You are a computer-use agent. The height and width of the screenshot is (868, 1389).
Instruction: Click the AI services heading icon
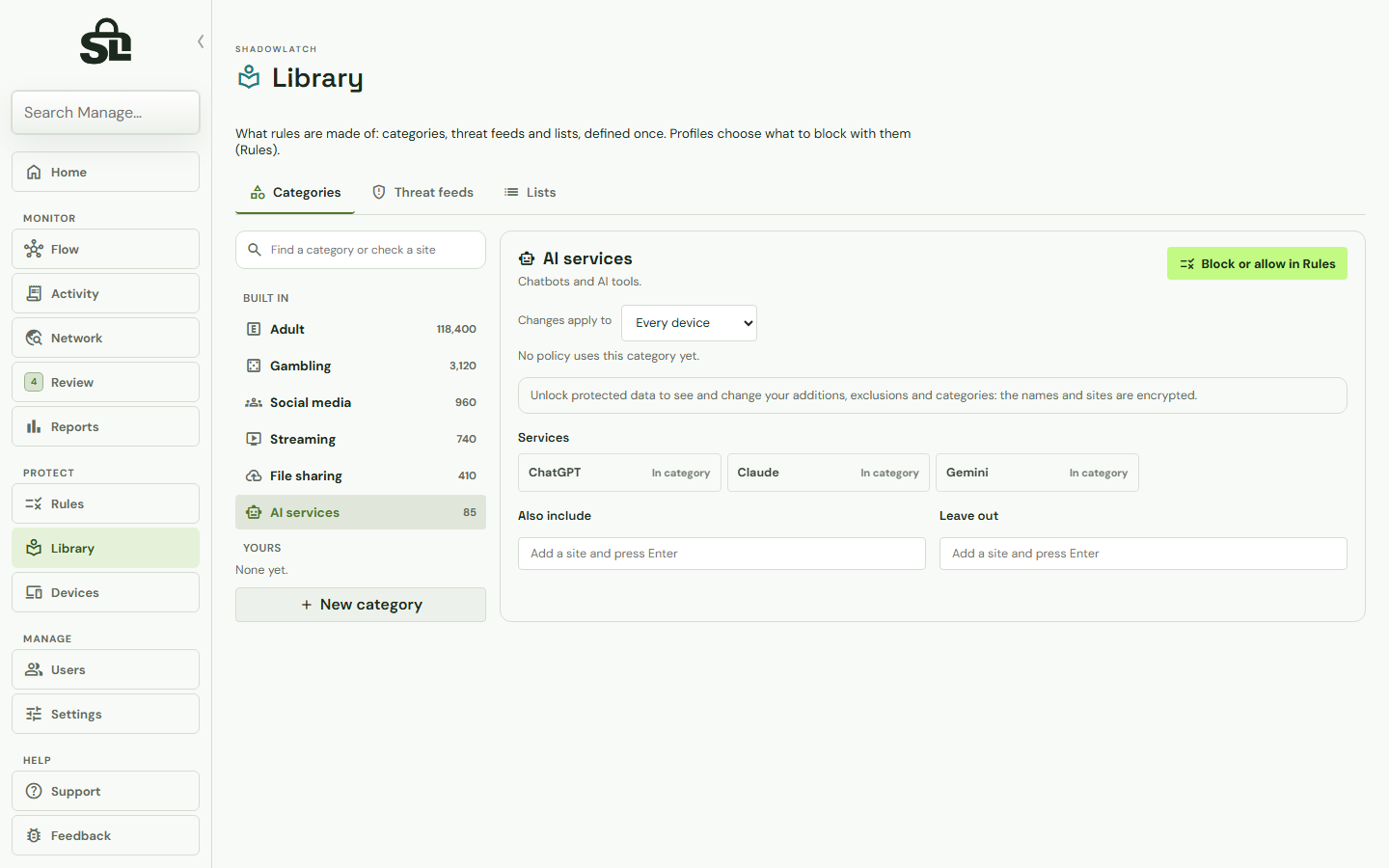tap(527, 258)
